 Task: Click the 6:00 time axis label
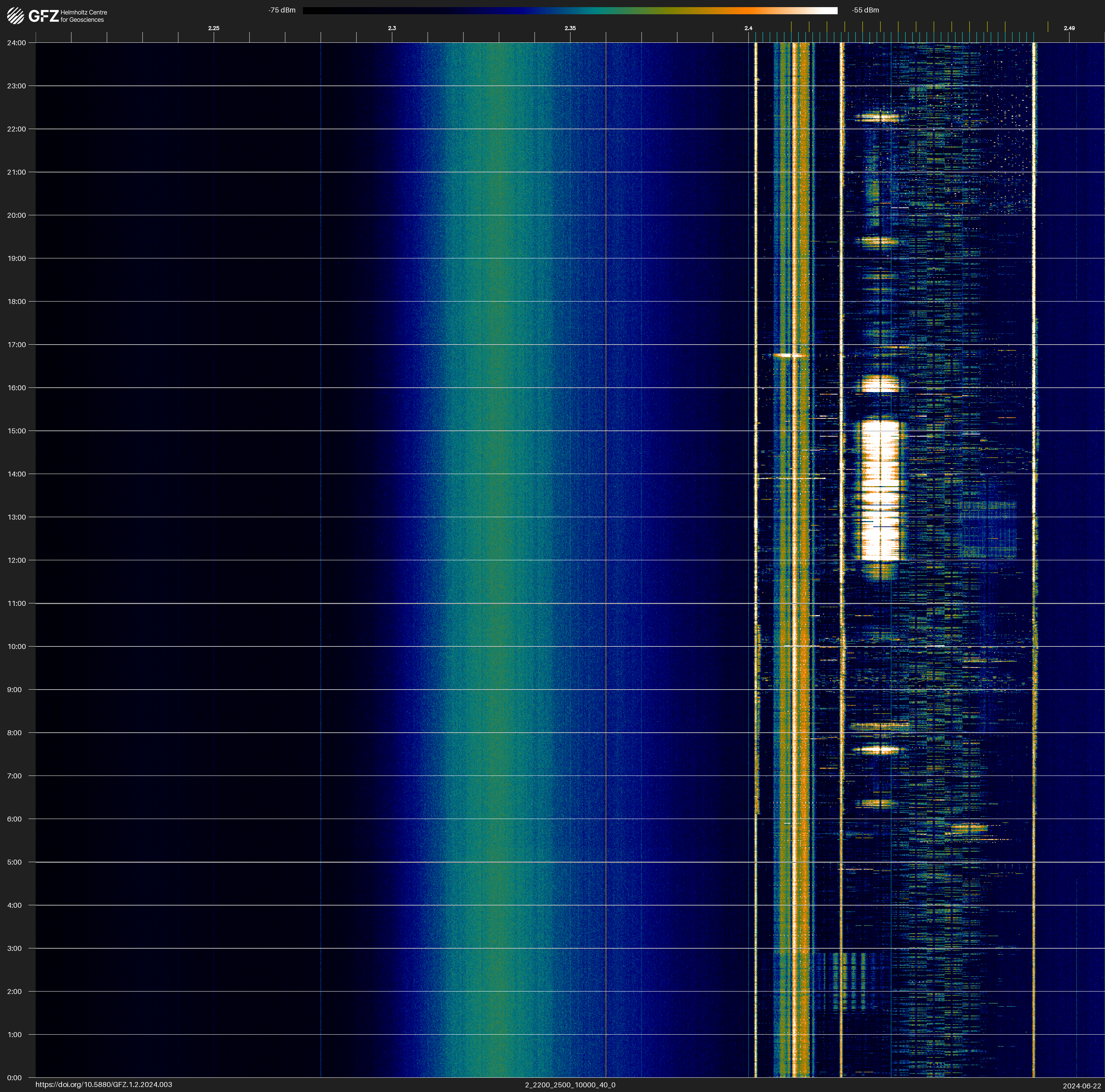coord(14,819)
